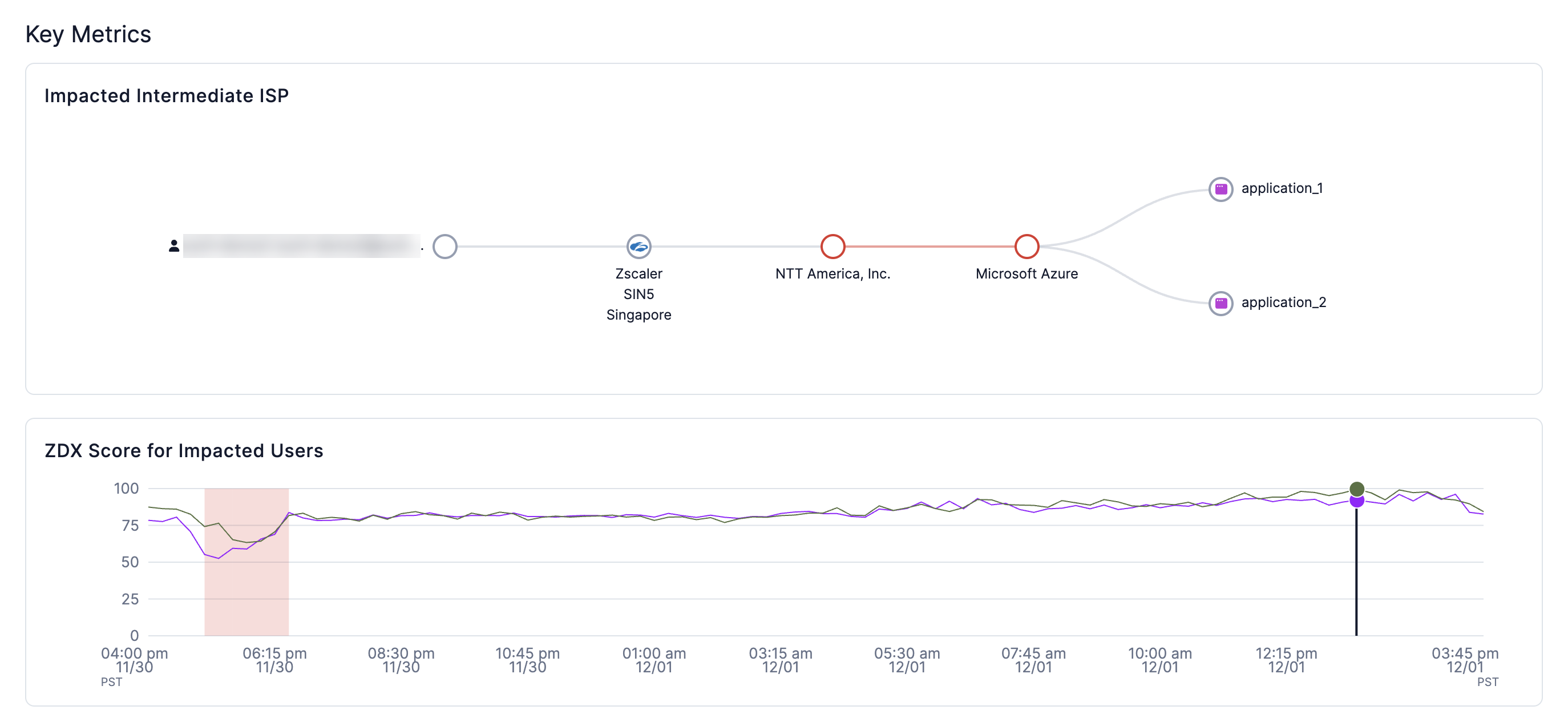Click the NTT America, Inc. label

832,274
